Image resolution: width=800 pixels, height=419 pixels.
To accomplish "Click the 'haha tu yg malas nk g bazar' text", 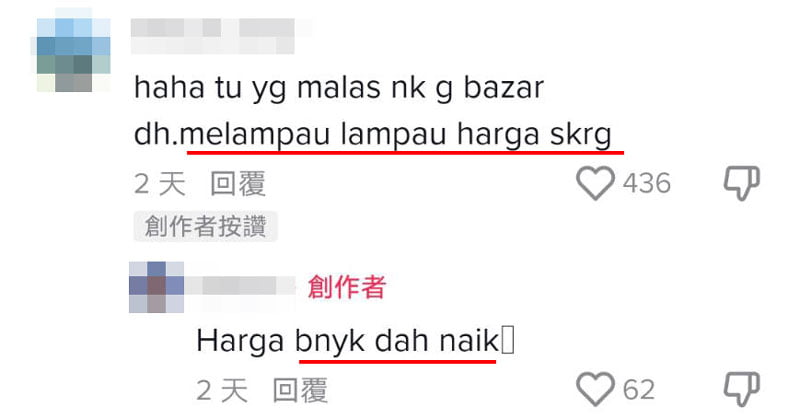I will point(339,88).
